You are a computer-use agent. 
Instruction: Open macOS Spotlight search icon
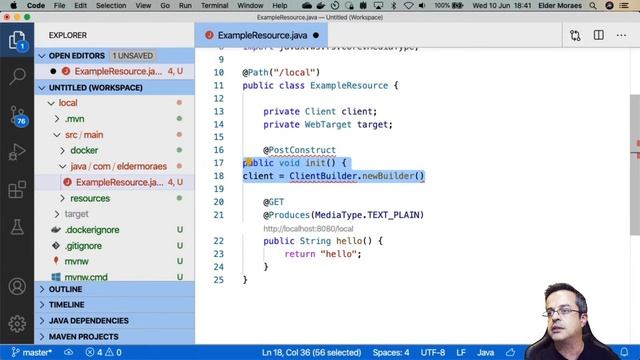pos(593,6)
